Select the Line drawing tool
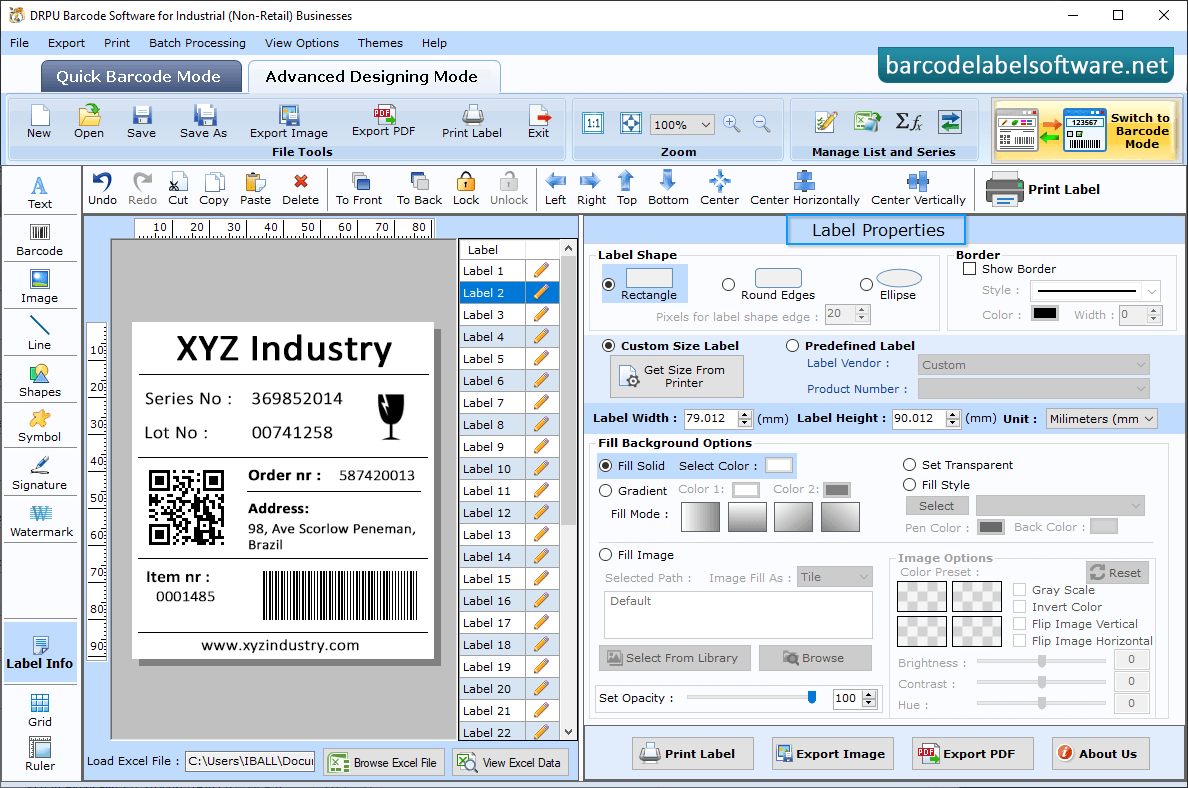Image resolution: width=1188 pixels, height=788 pixels. (39, 334)
